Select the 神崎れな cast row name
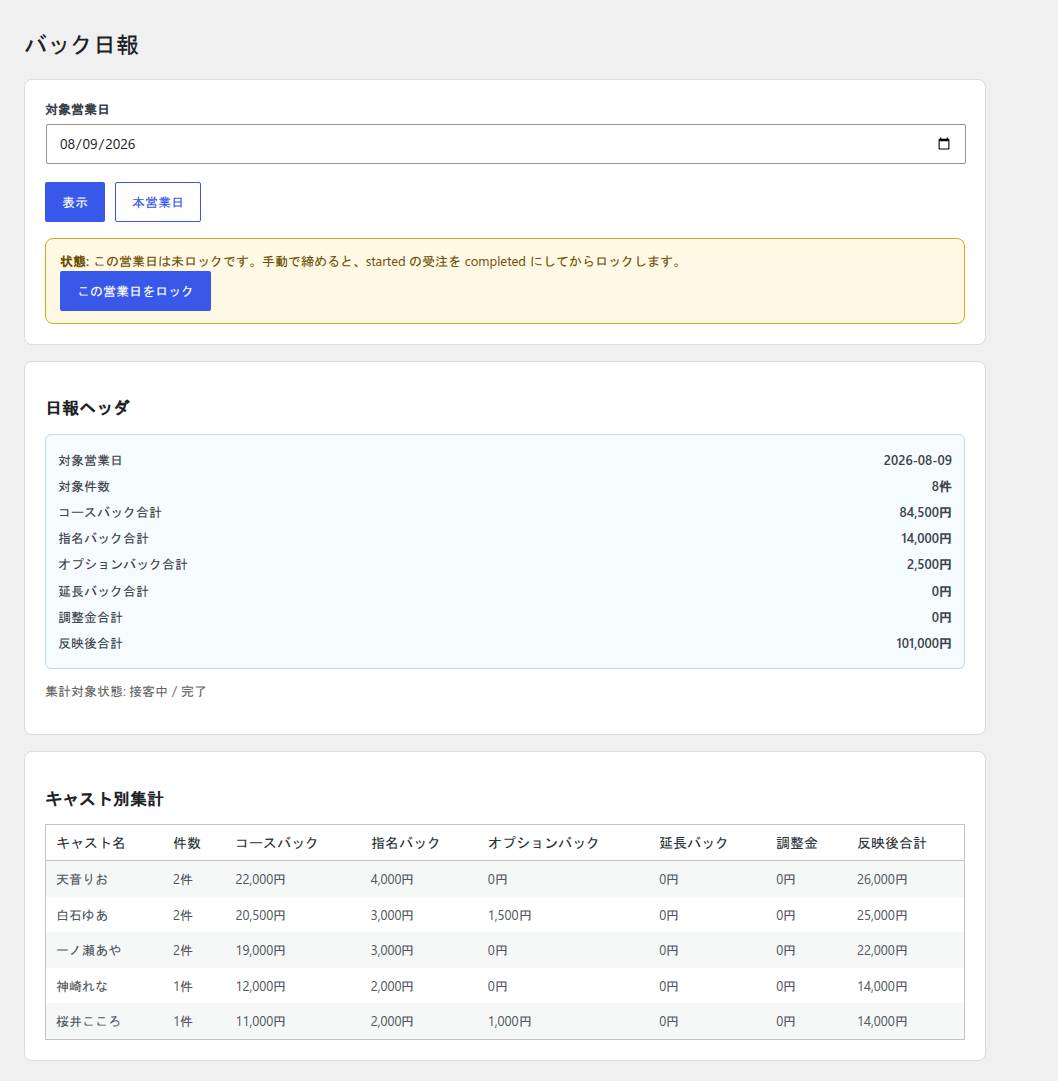 pyautogui.click(x=82, y=987)
